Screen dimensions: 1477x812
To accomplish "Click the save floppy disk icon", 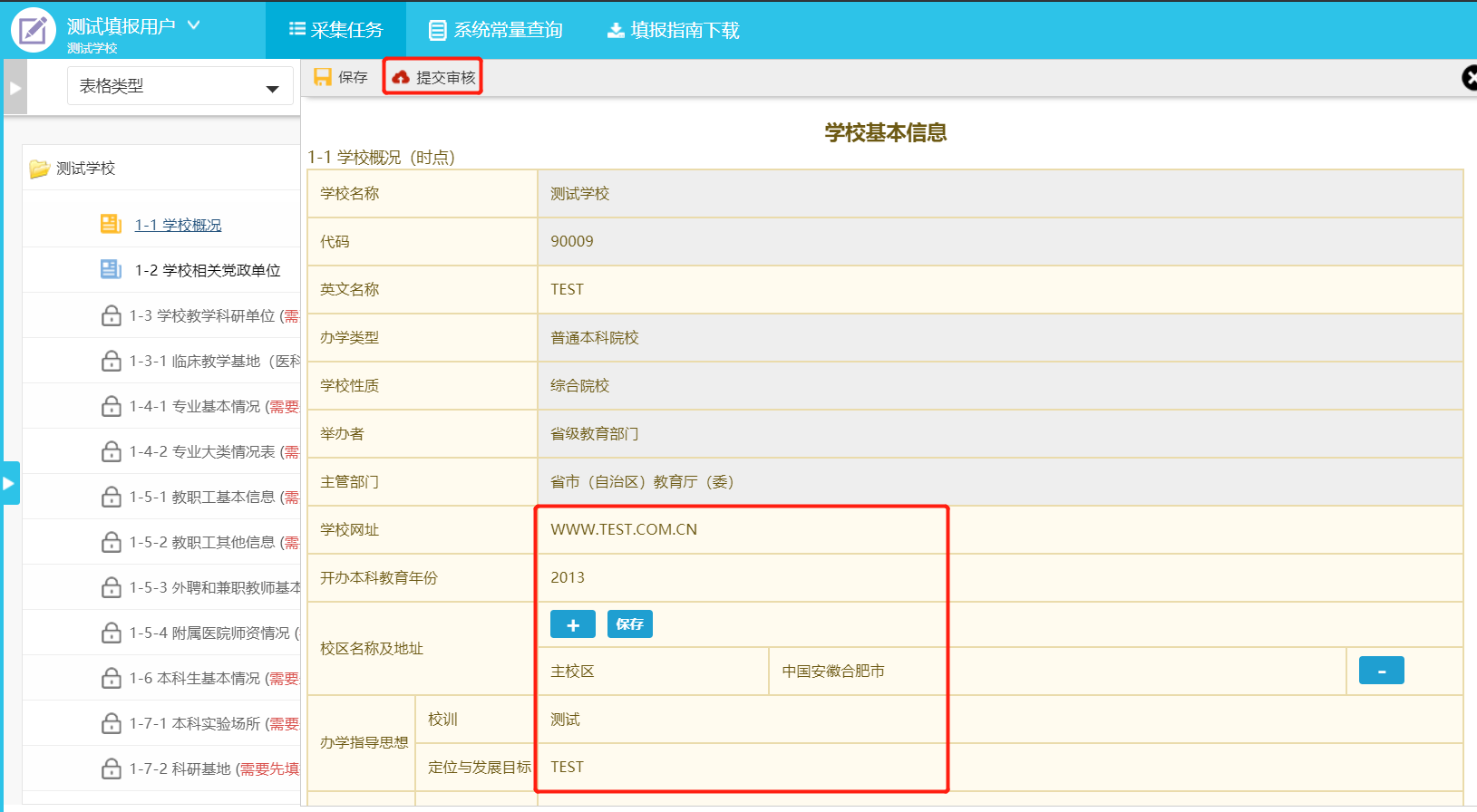I will [x=323, y=77].
